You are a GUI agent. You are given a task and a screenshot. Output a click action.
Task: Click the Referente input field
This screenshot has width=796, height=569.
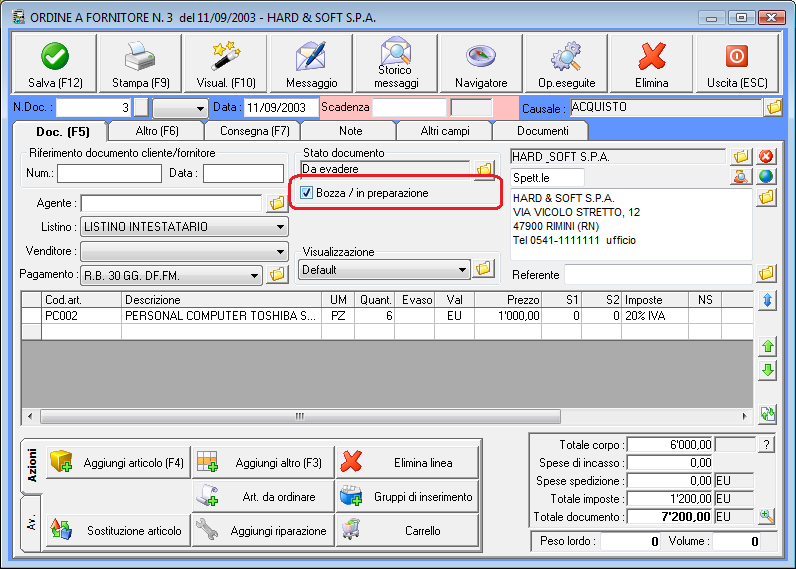(x=658, y=274)
